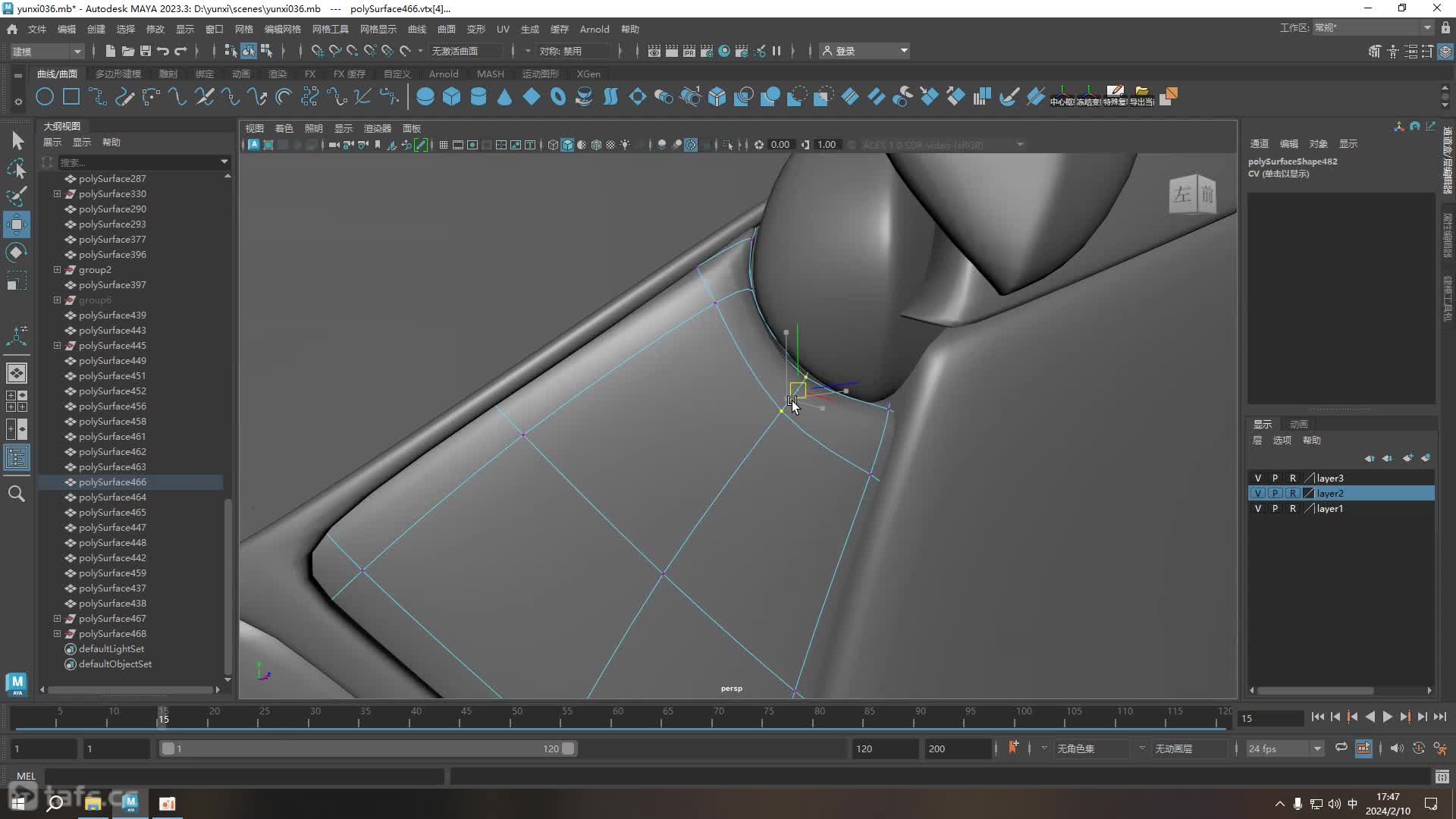Switch to the 多边形建模 shelf tab
The image size is (1456, 819).
(118, 74)
